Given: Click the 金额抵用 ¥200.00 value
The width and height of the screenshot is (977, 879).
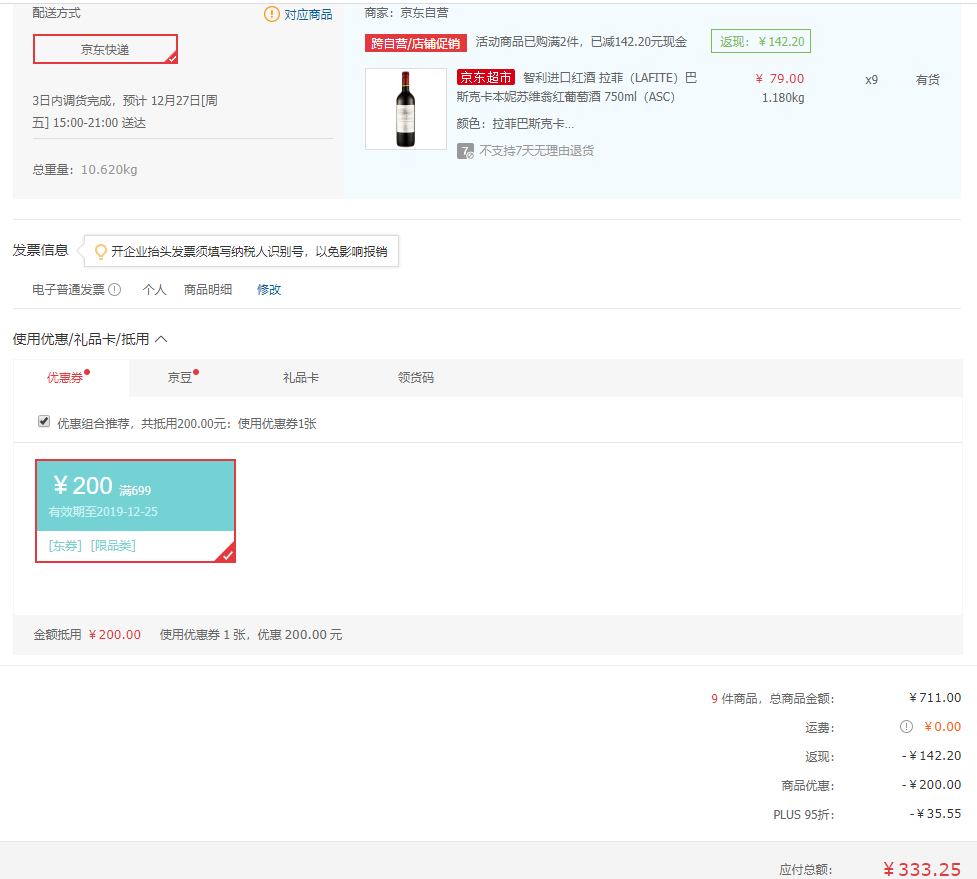Looking at the screenshot, I should [x=115, y=635].
